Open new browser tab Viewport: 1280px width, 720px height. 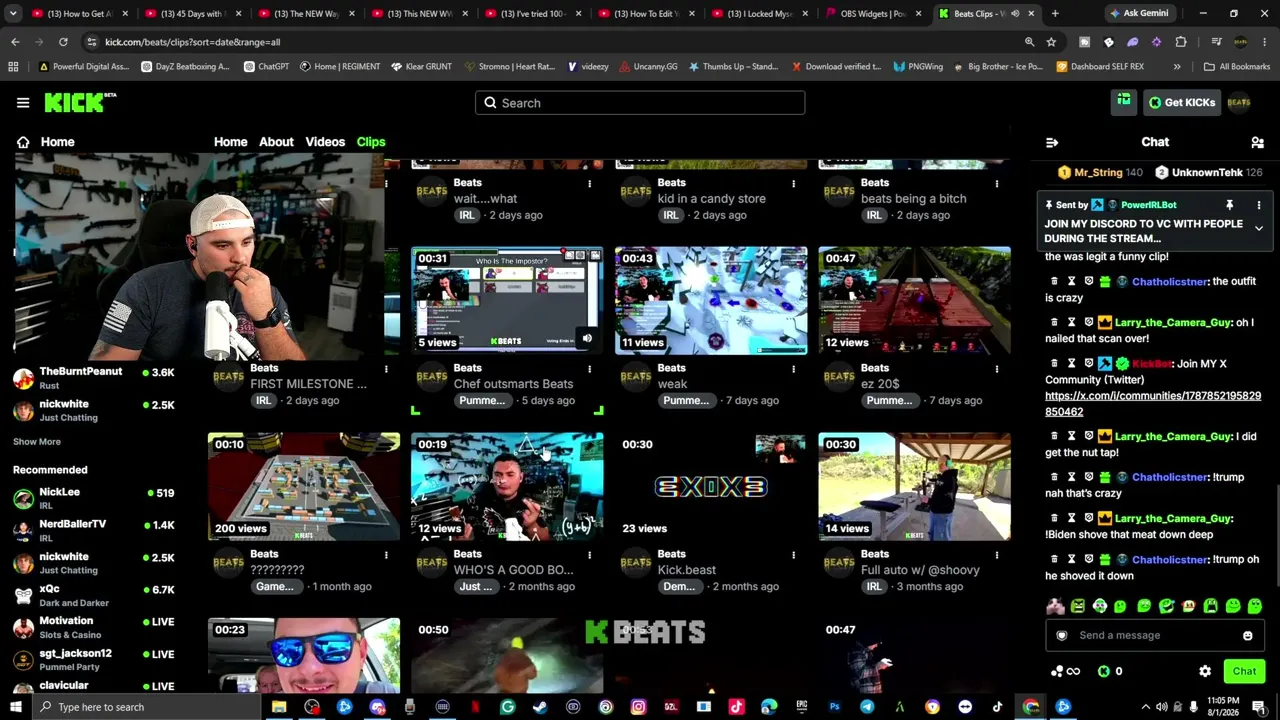(1055, 14)
